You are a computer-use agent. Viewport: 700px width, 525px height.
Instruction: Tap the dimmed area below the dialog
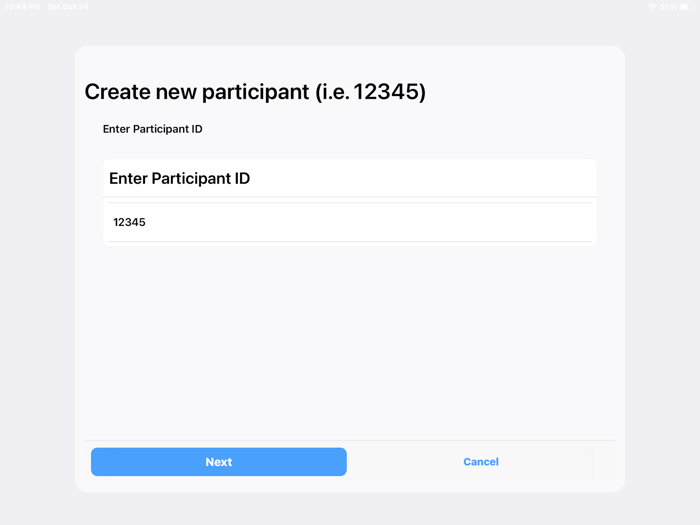(x=350, y=508)
